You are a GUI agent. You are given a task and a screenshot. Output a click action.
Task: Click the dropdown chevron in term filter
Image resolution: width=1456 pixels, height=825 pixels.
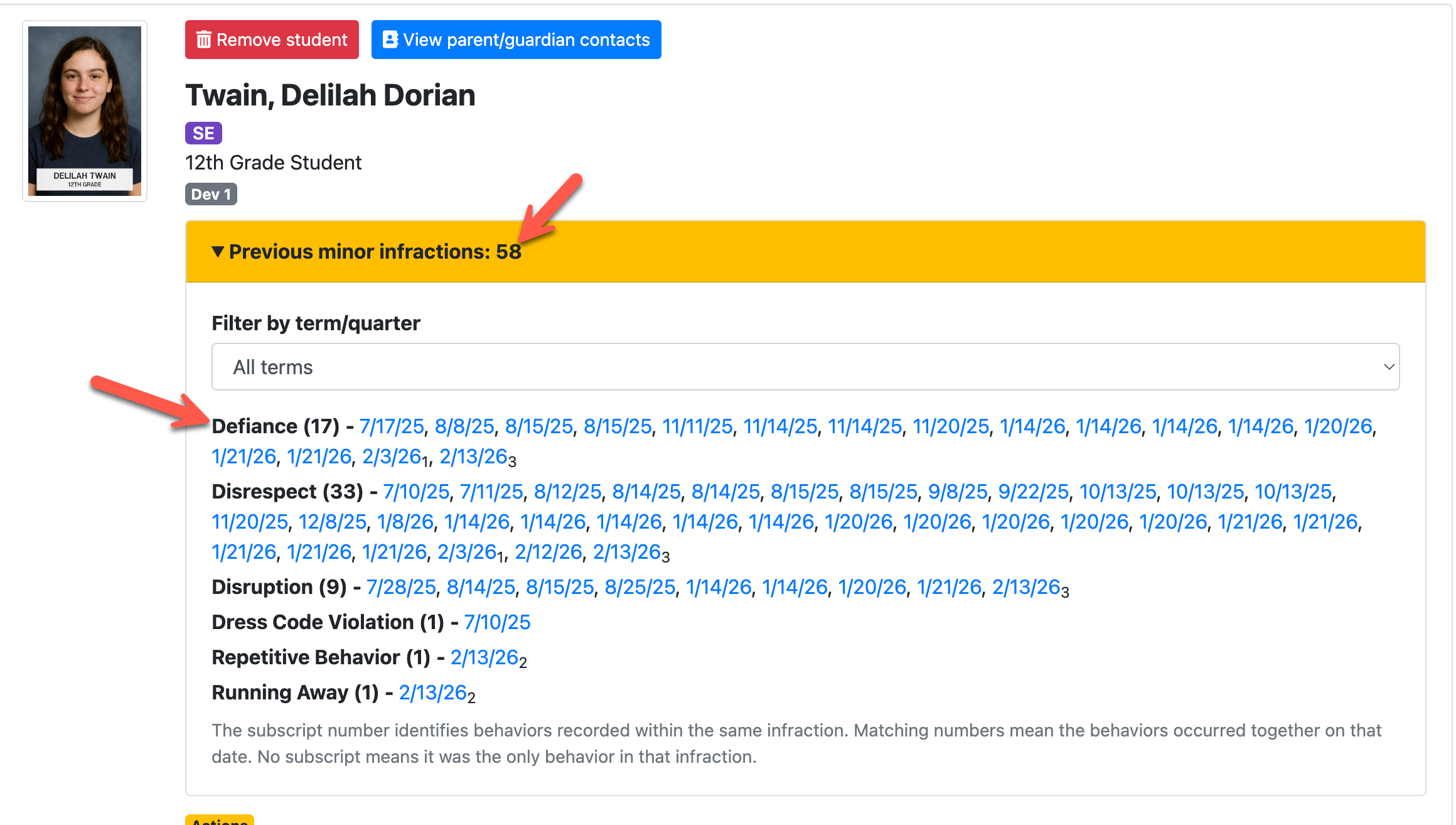[1388, 367]
